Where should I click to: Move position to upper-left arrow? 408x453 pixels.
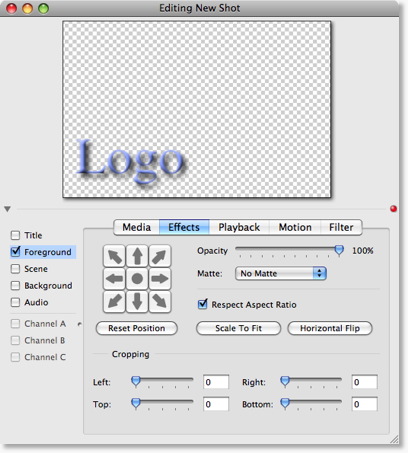coord(114,256)
